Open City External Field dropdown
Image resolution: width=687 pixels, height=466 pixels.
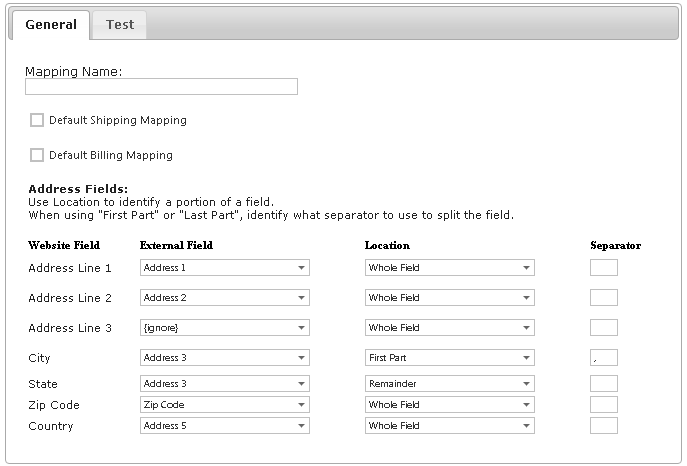coord(224,358)
